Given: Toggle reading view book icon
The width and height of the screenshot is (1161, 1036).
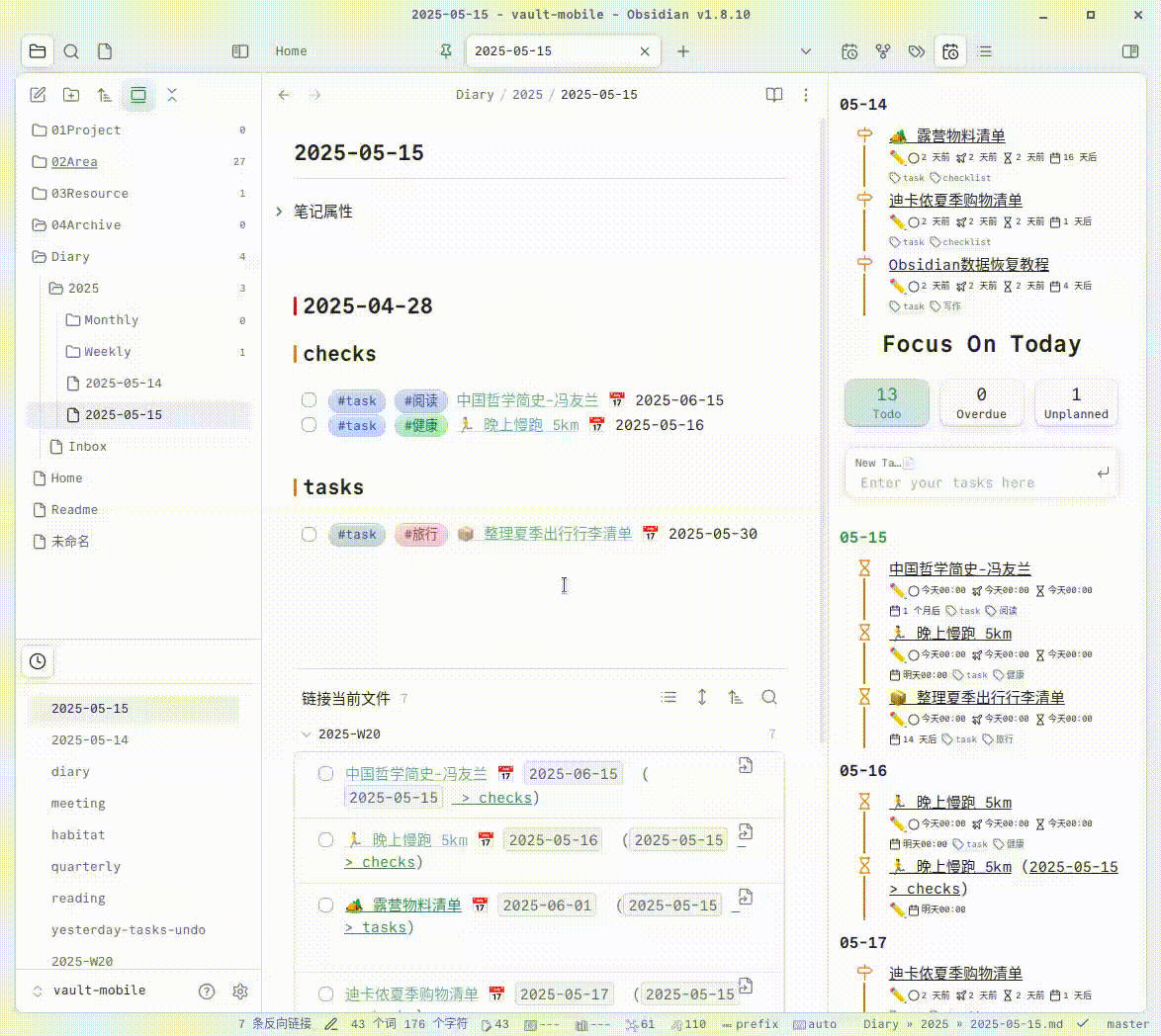Looking at the screenshot, I should pos(774,95).
